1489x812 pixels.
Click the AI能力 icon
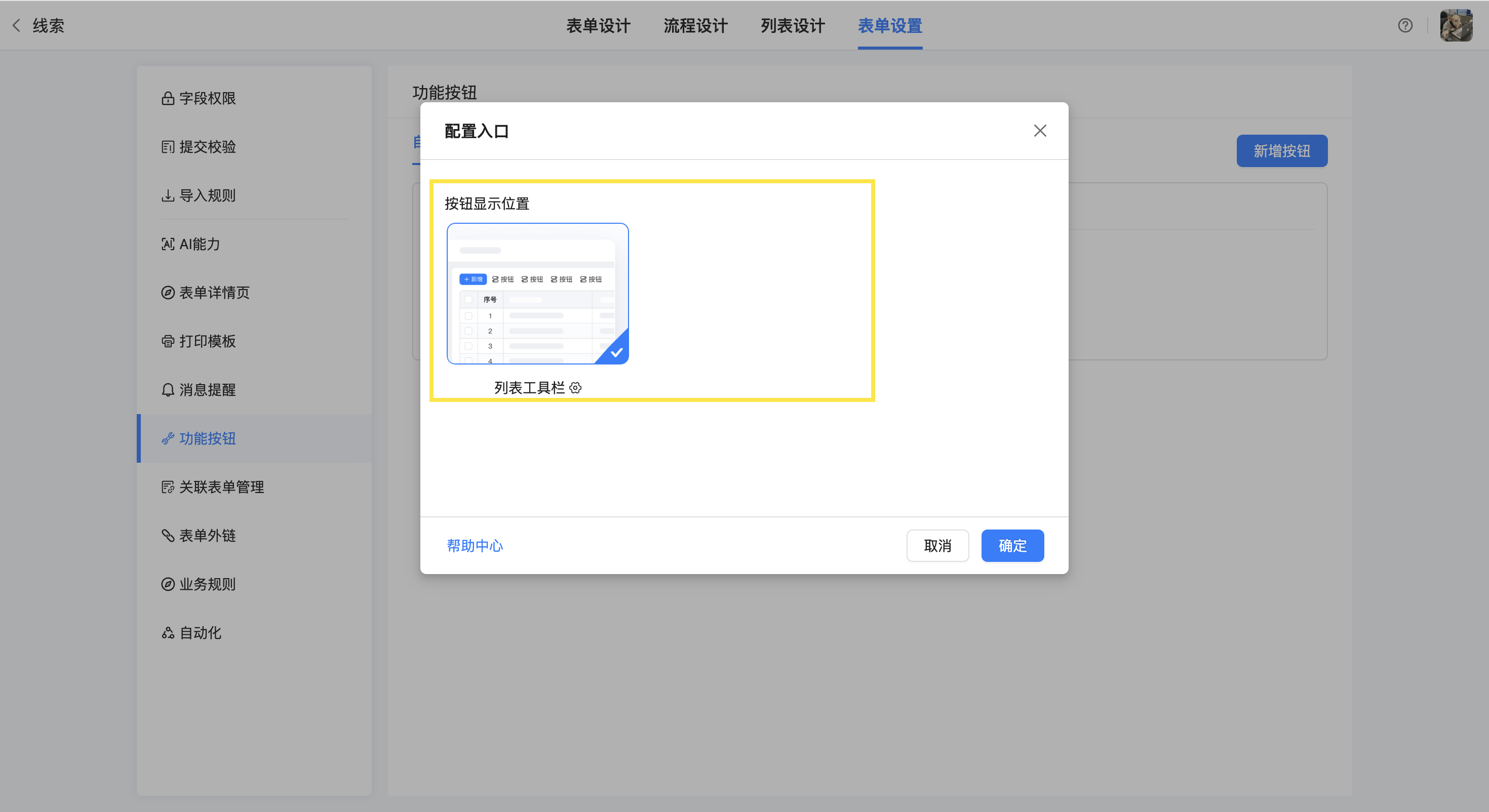168,244
